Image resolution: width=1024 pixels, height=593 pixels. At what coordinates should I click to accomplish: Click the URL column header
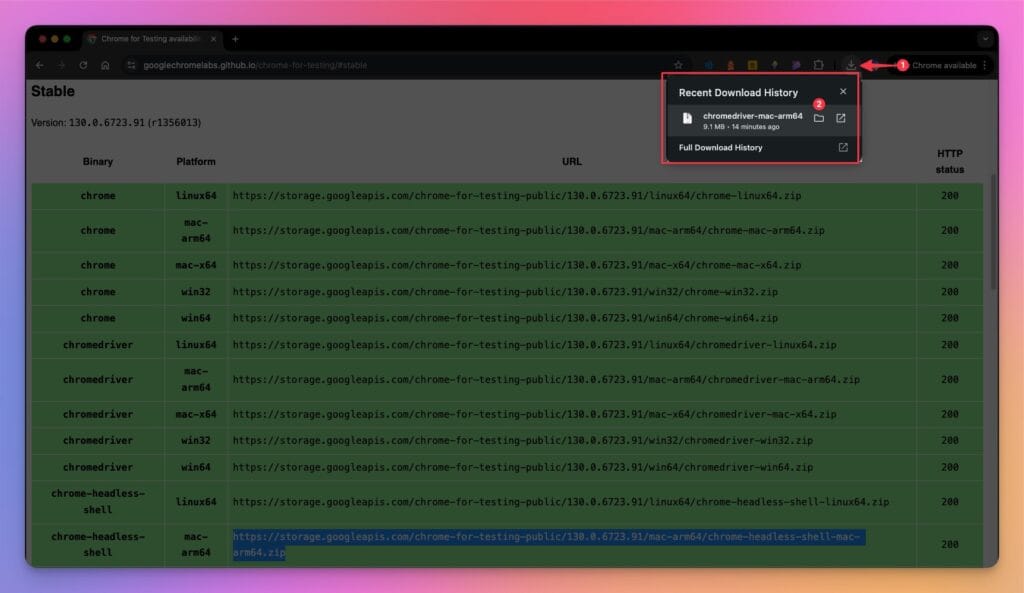tap(571, 161)
